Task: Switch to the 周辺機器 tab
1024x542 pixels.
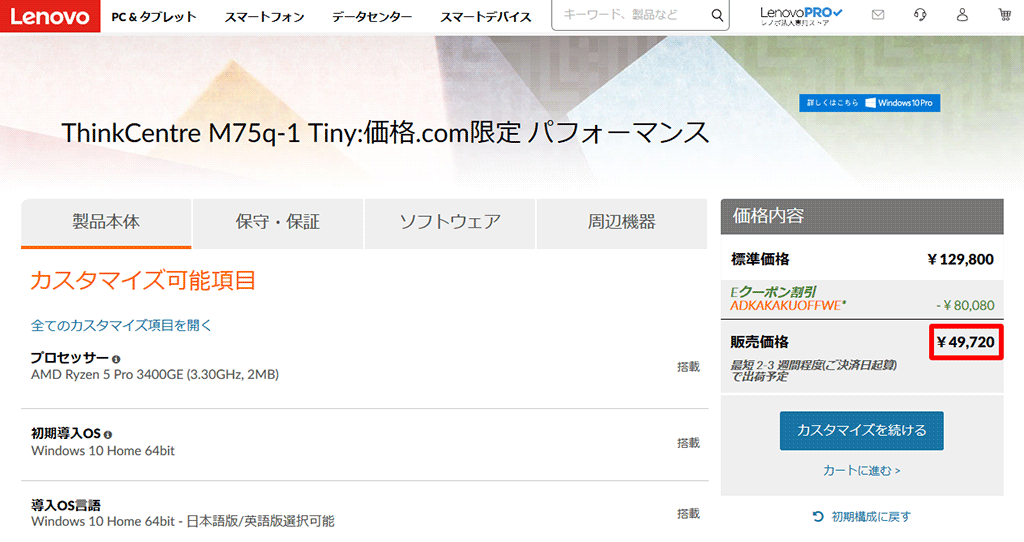Action: pyautogui.click(x=622, y=223)
